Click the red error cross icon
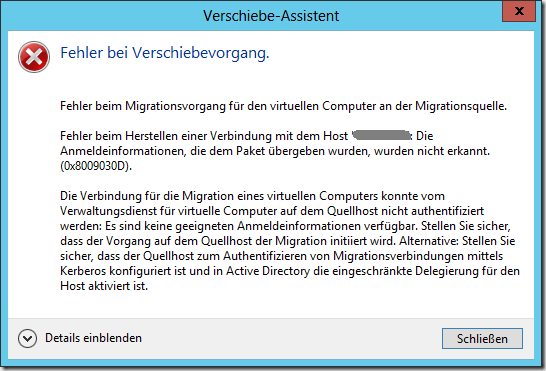Screen dimensions: 546x371 point(34,57)
